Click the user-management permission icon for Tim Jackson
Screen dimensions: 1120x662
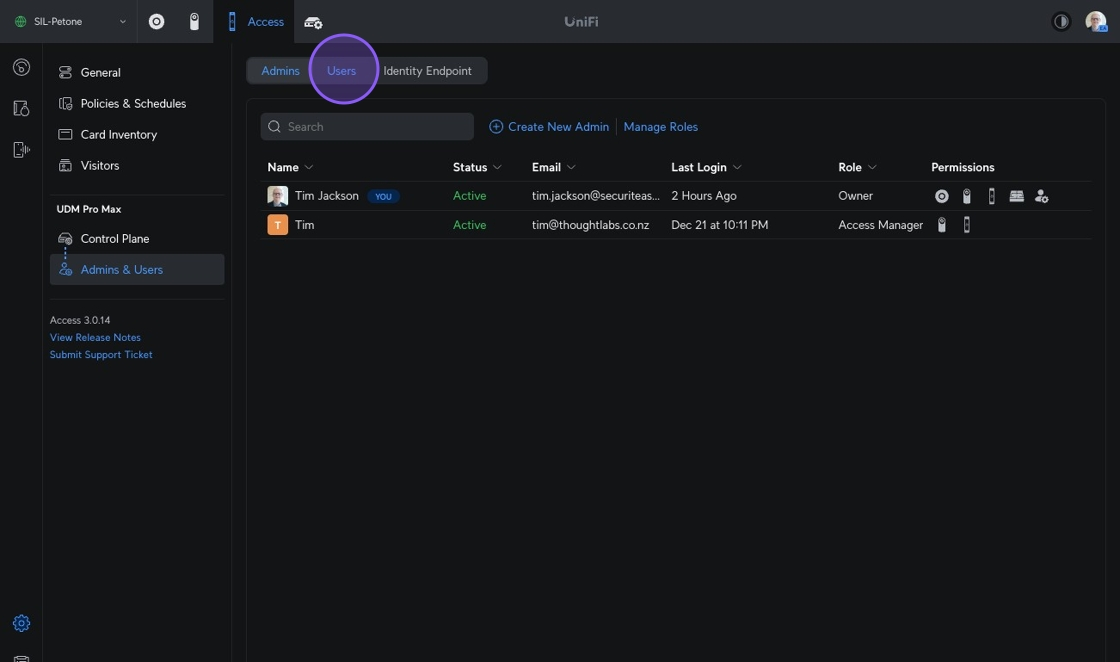click(1041, 196)
